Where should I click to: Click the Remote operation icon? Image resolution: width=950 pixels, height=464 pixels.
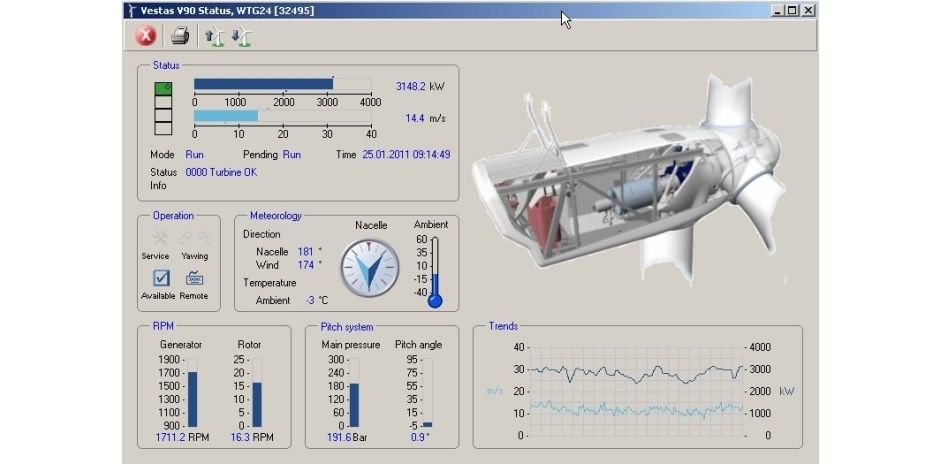pos(194,278)
